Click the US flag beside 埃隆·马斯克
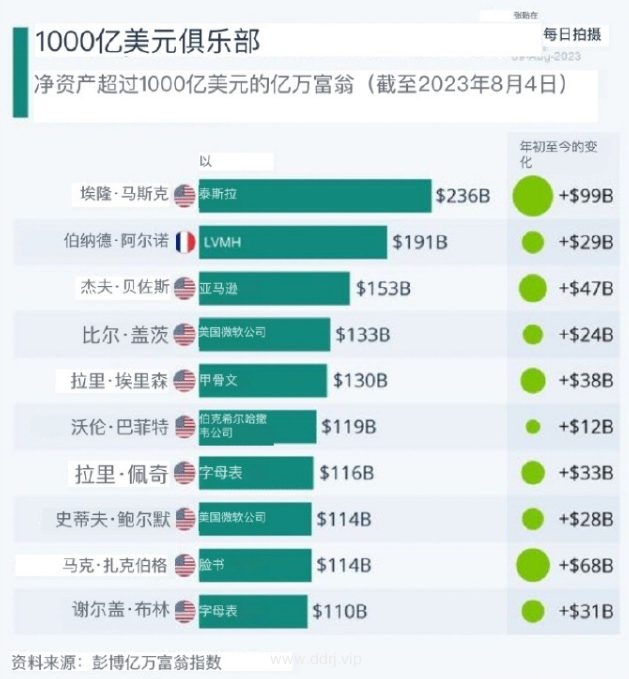This screenshot has width=629, height=679. tap(185, 196)
